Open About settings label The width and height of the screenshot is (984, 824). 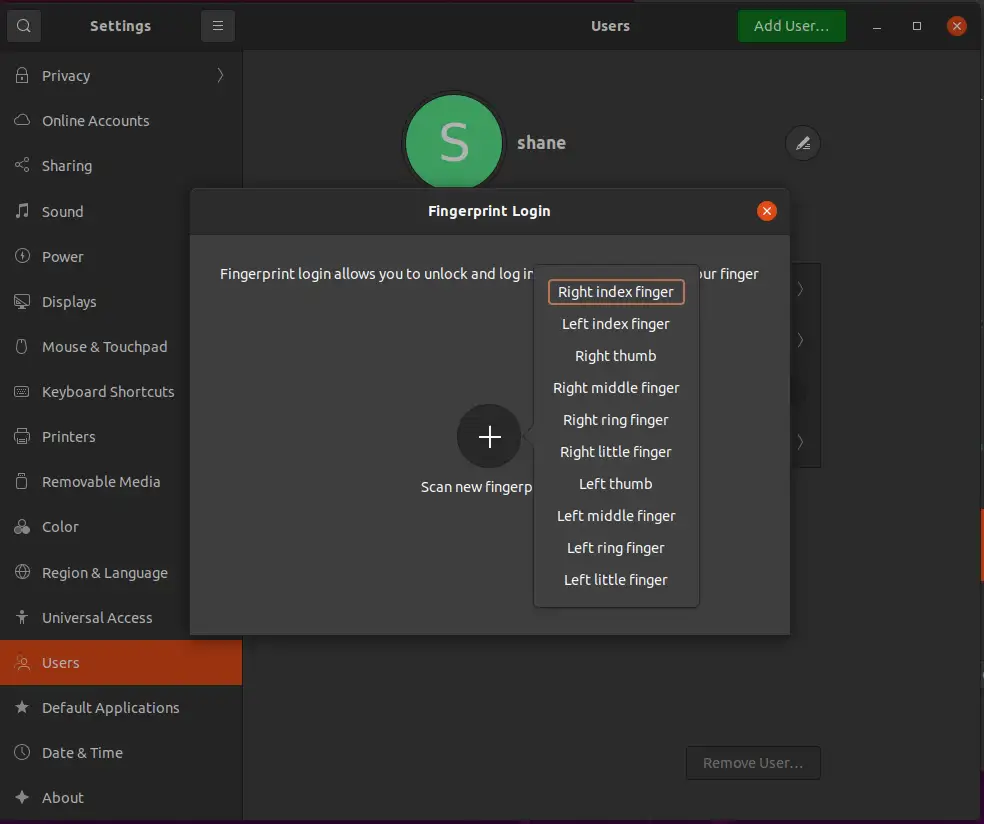click(63, 798)
